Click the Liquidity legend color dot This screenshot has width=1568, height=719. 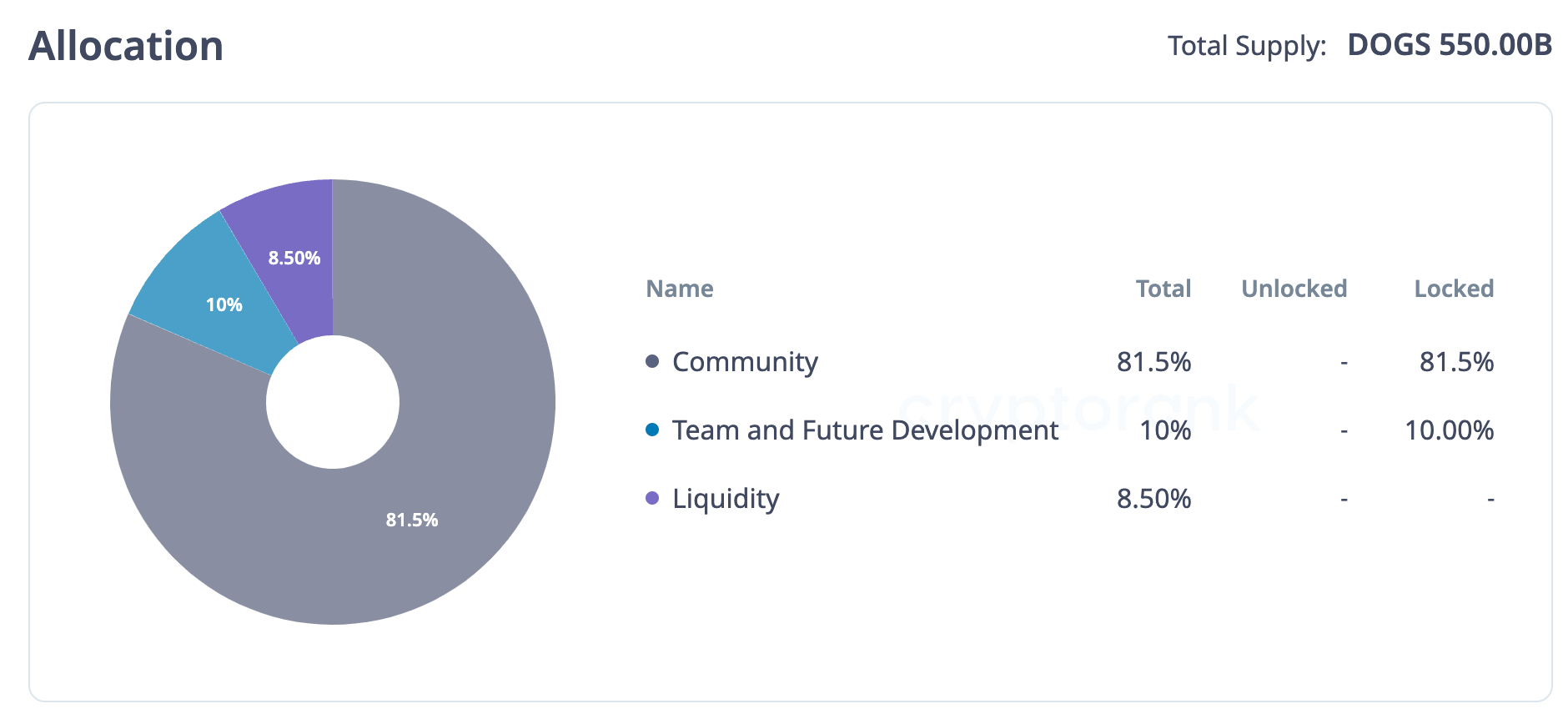(652, 498)
